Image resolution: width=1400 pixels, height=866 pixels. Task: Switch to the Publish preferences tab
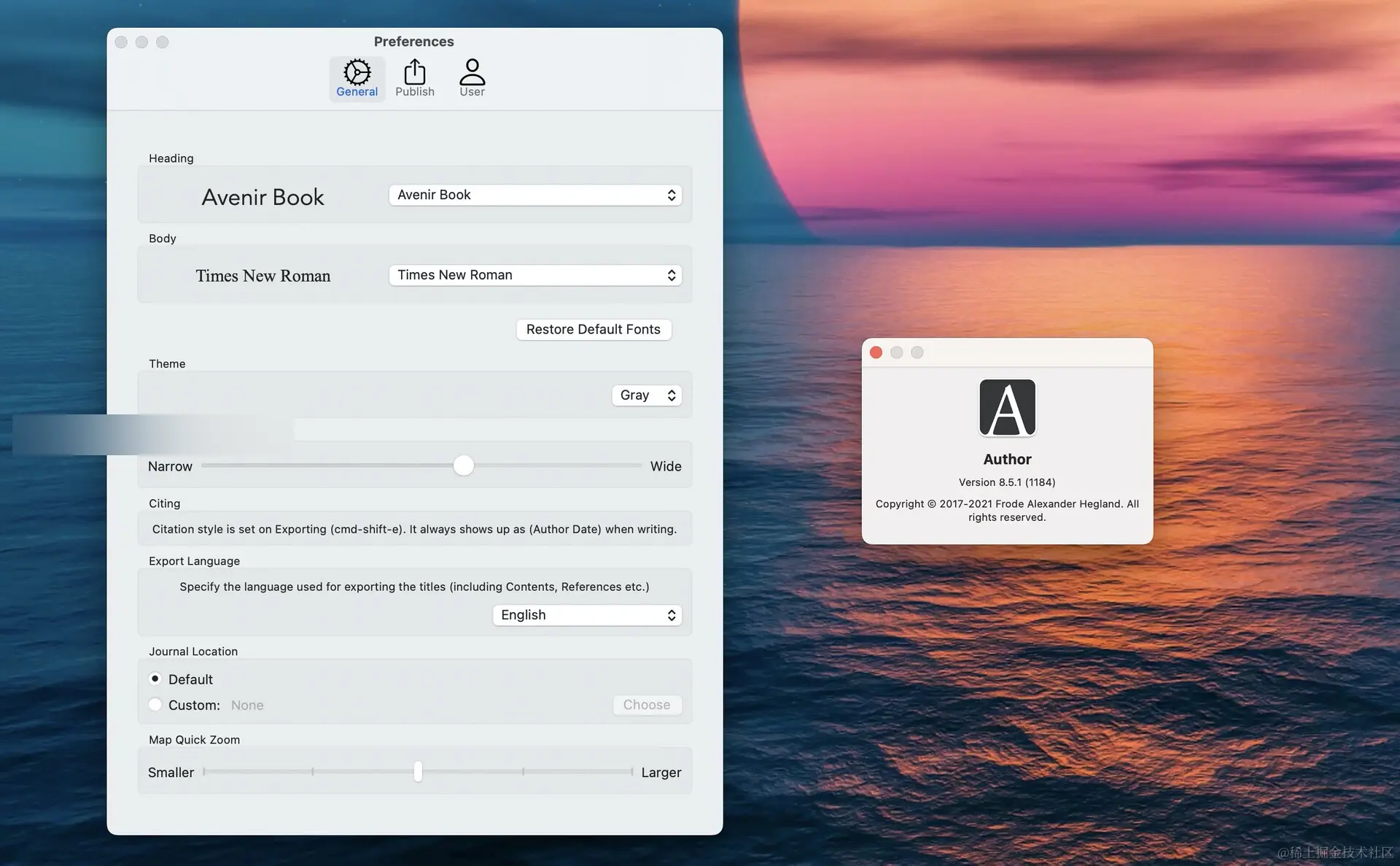click(x=414, y=77)
